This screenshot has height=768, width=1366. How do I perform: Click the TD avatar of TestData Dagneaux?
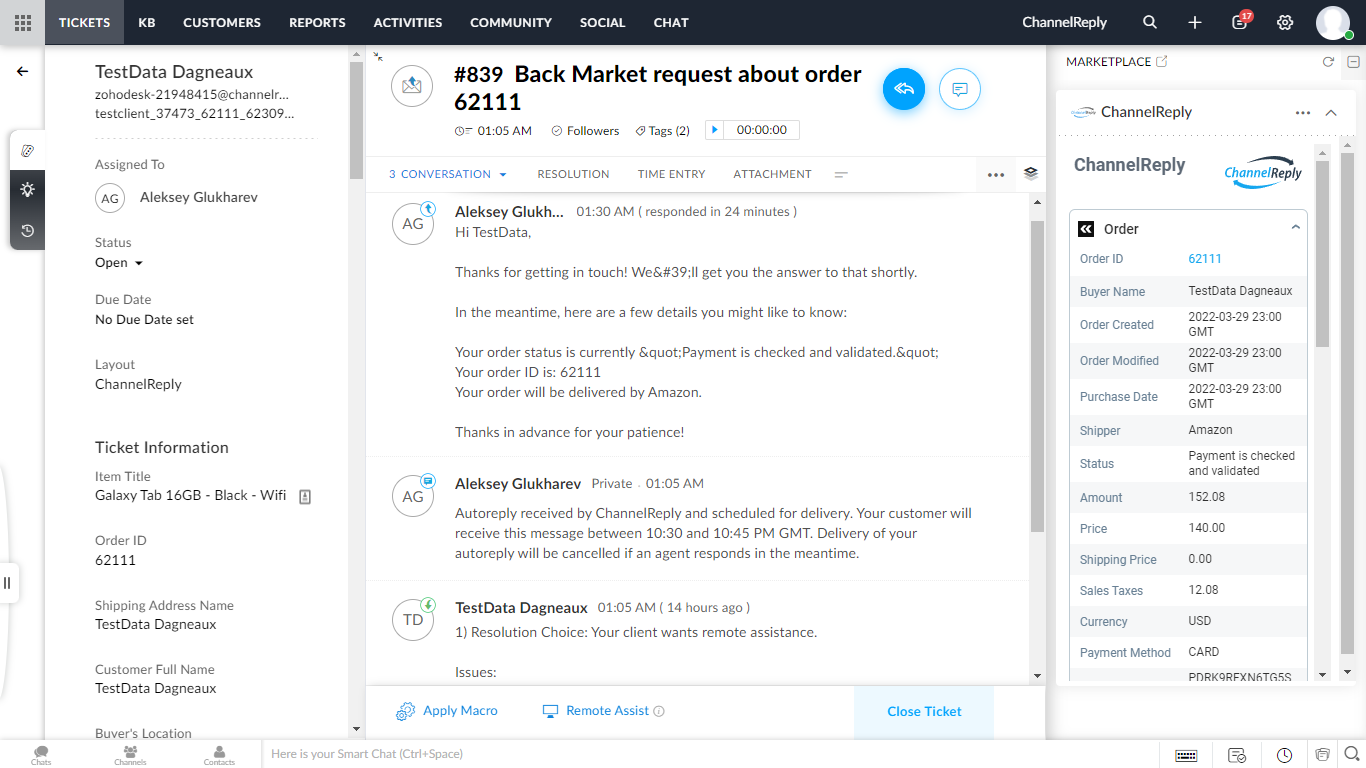pyautogui.click(x=413, y=619)
